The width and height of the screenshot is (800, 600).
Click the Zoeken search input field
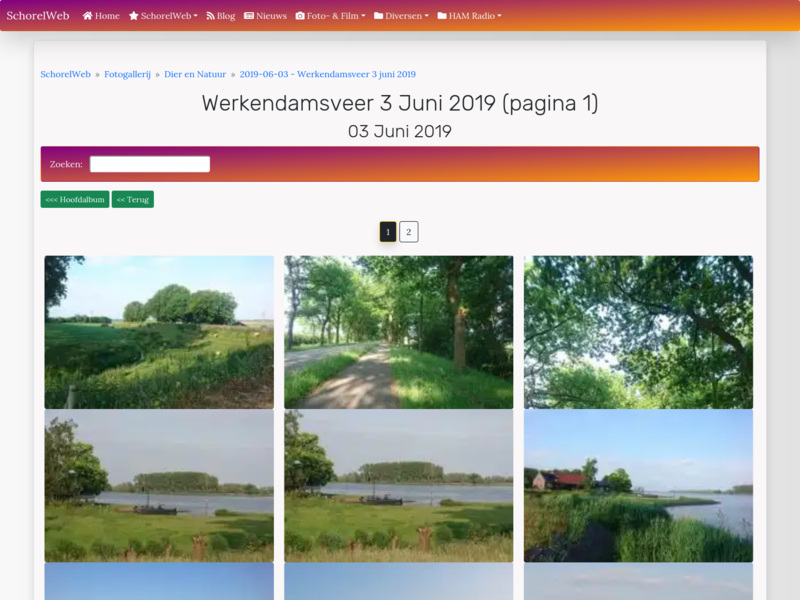[x=150, y=164]
